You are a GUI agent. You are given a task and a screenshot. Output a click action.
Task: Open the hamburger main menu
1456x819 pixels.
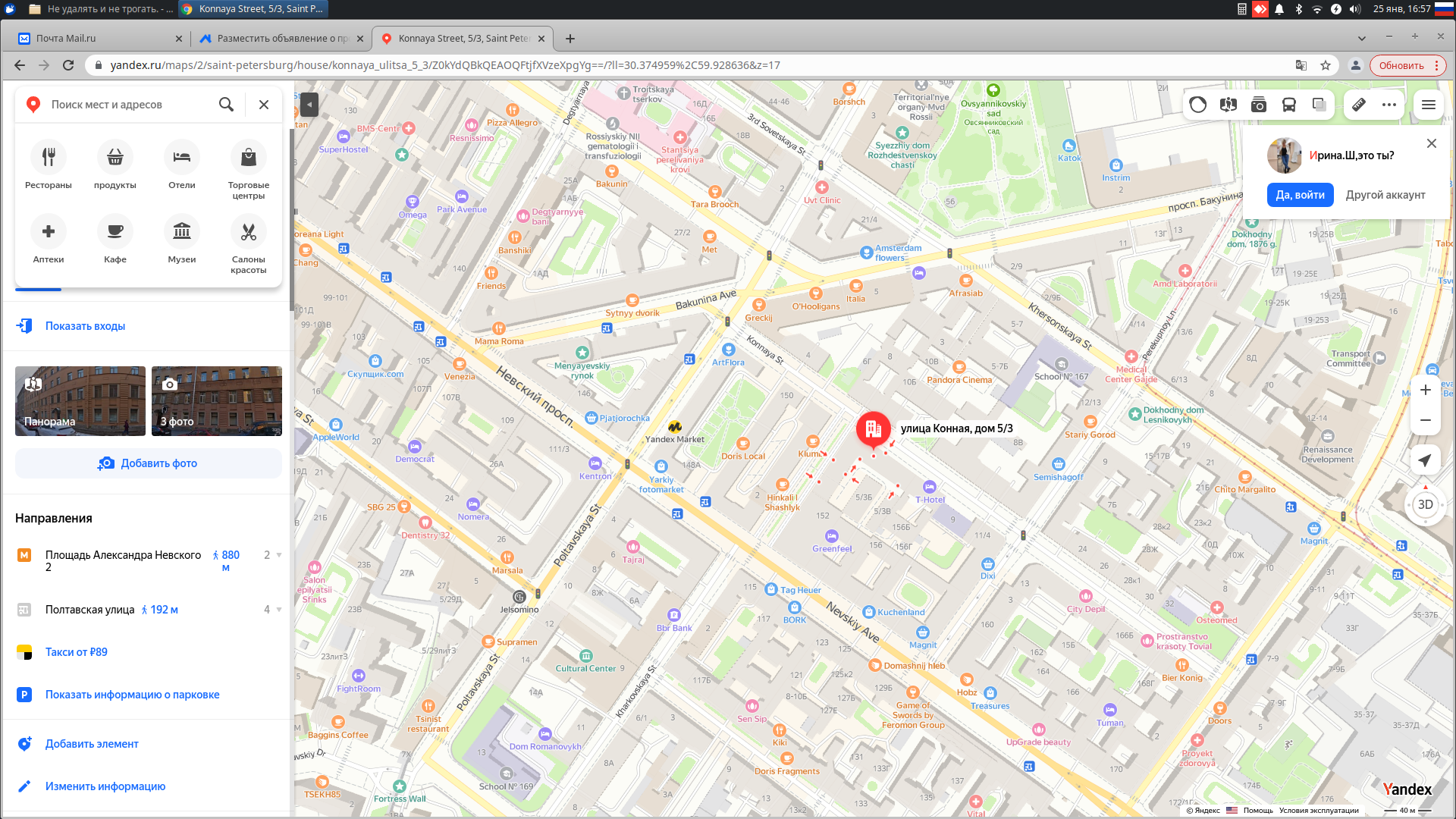pos(1429,105)
